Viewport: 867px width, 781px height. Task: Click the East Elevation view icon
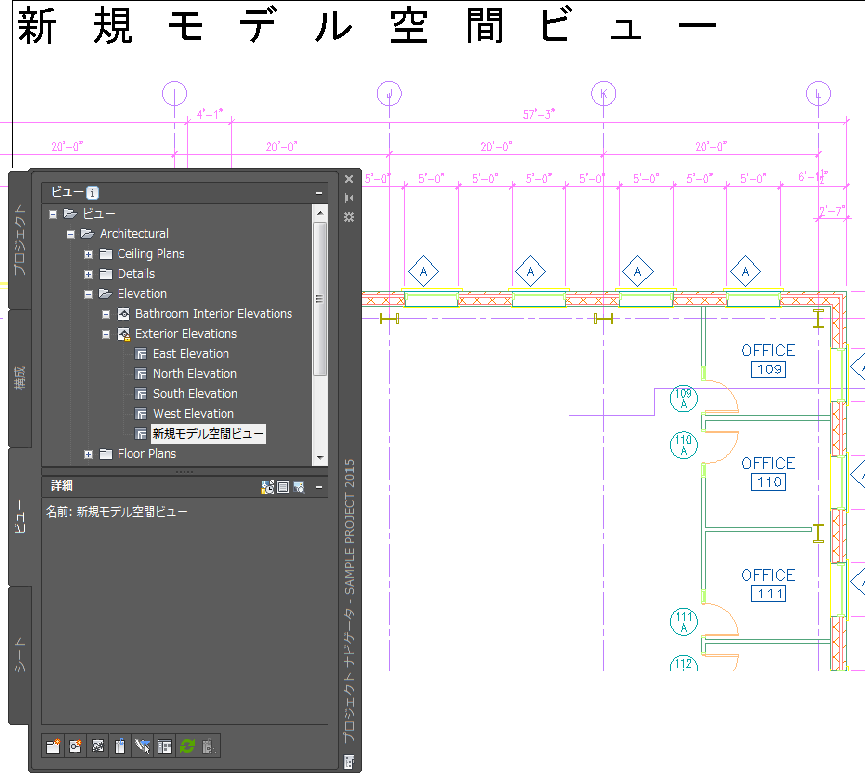point(141,354)
